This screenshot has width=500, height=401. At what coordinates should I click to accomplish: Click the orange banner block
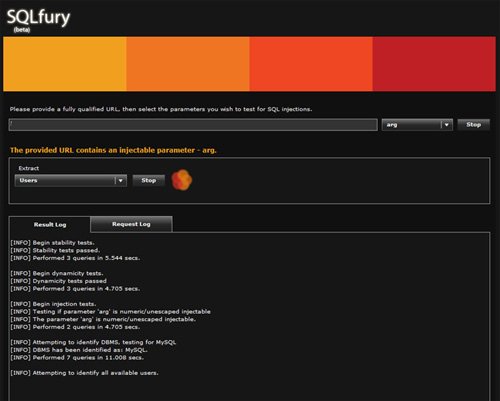coord(188,64)
